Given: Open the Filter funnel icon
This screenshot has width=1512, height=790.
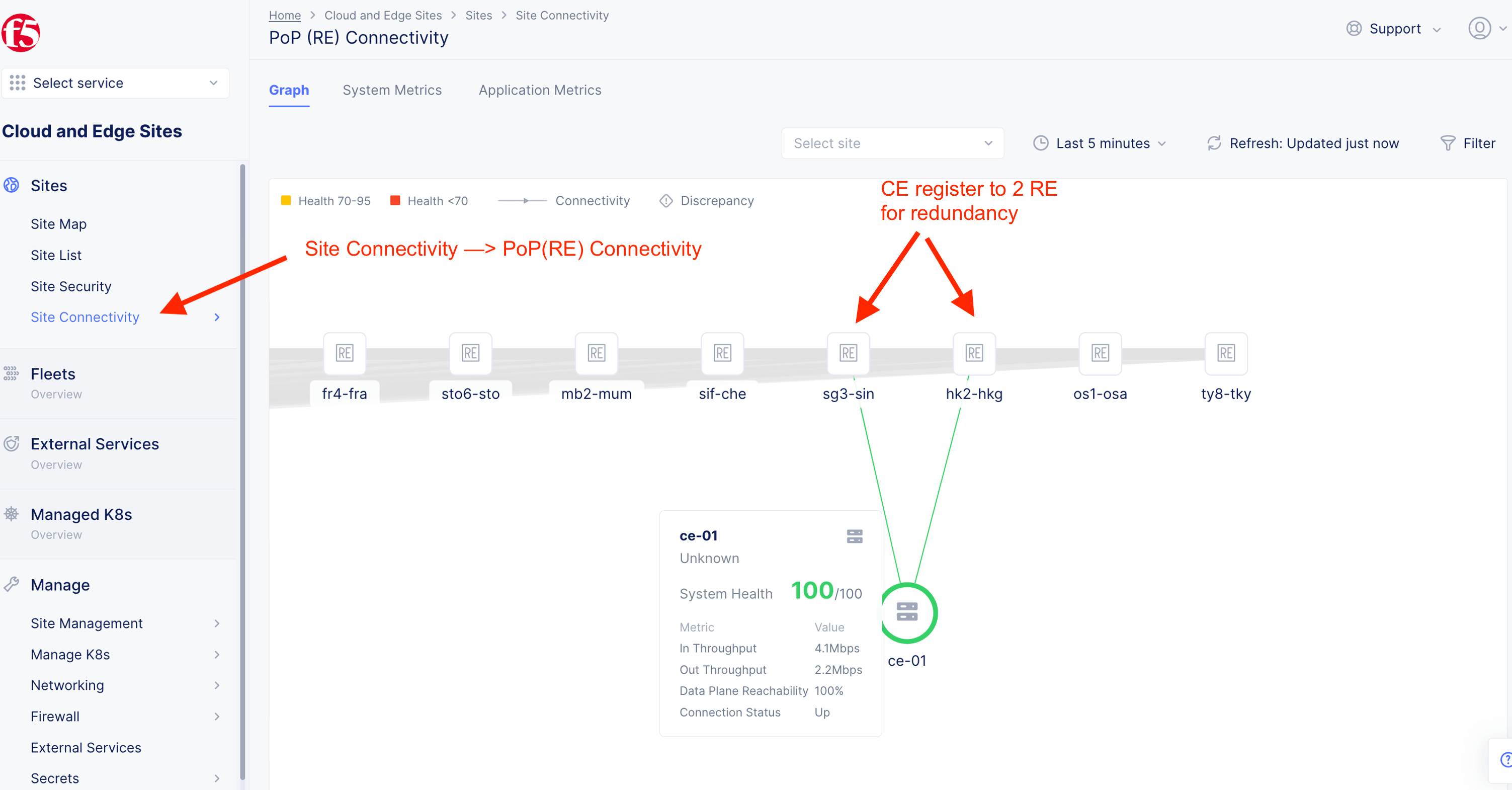Looking at the screenshot, I should tap(1448, 143).
